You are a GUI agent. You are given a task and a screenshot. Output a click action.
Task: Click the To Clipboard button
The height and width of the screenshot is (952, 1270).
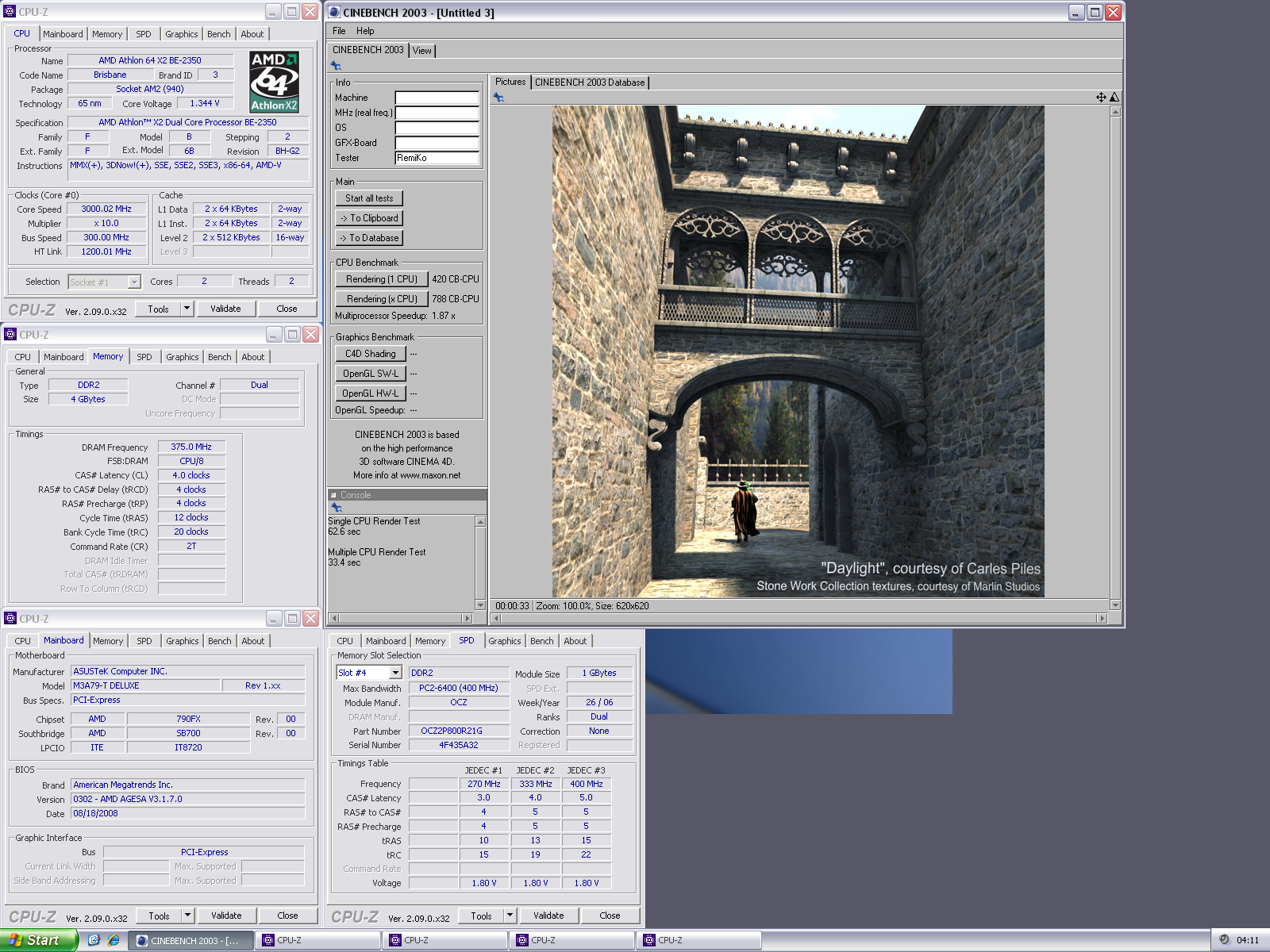(369, 218)
